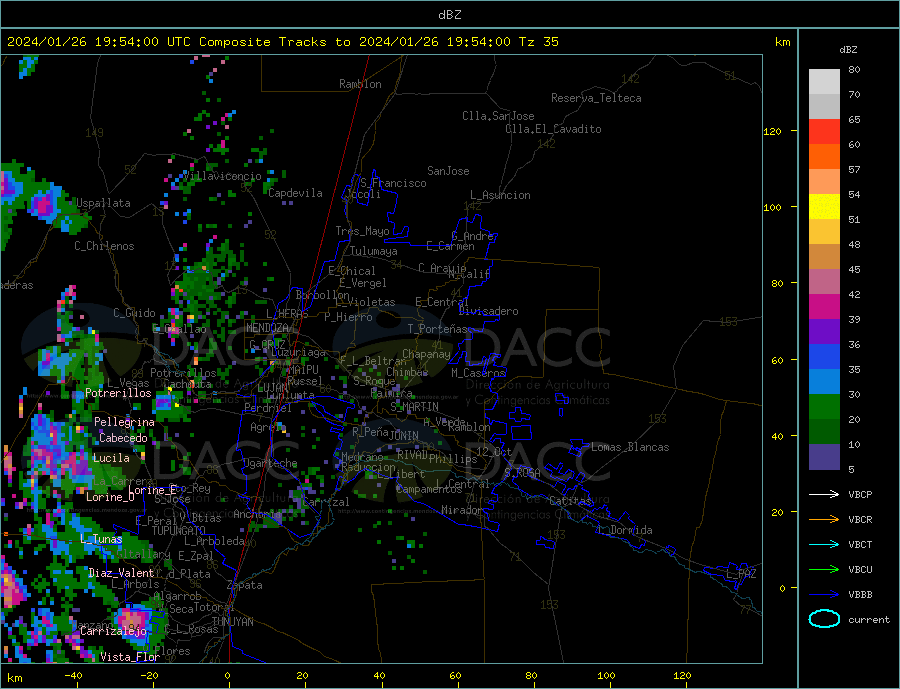The width and height of the screenshot is (900, 689).
Task: Click the cyan current ellipse icon
Action: [824, 619]
